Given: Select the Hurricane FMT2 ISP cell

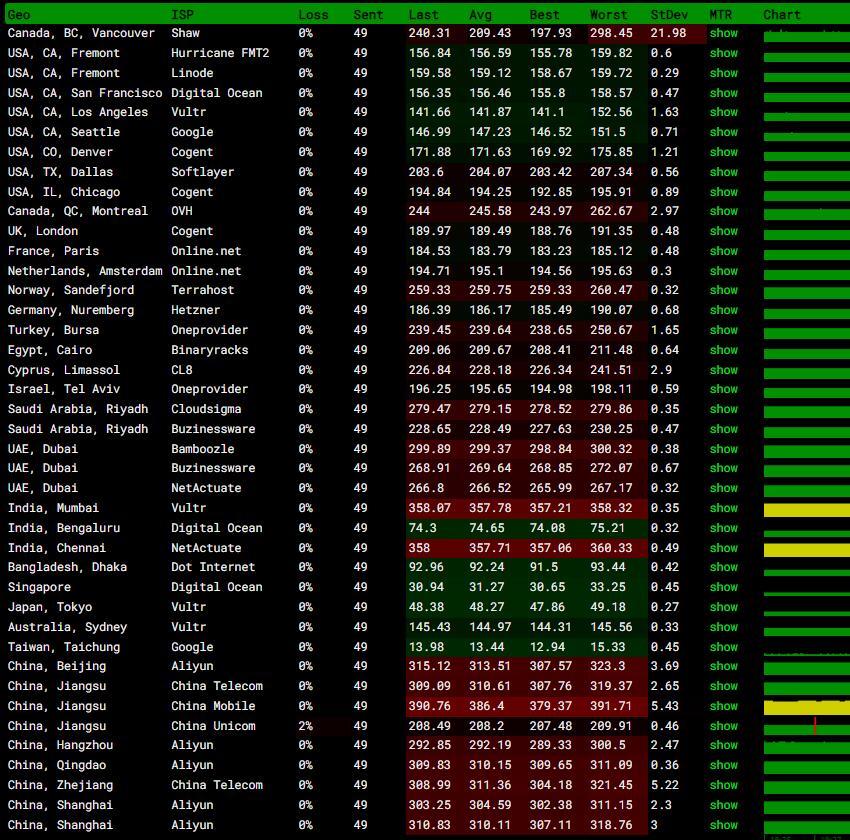Looking at the screenshot, I should click(x=220, y=53).
